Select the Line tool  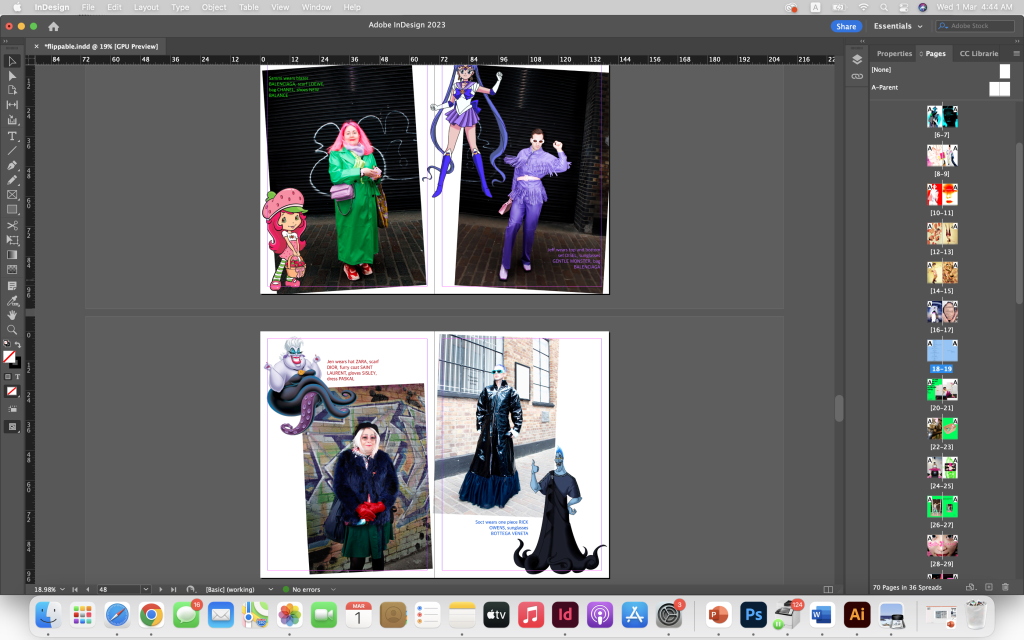[12, 150]
